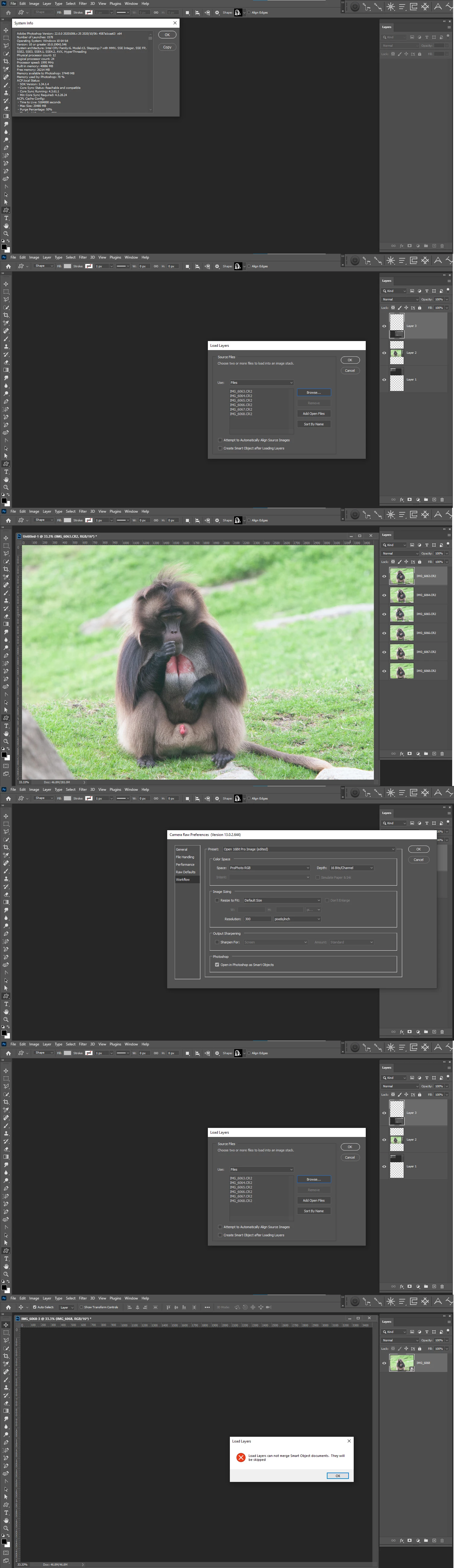Image resolution: width=454 pixels, height=1568 pixels.
Task: Select the Eyedropper tool beside the Untitled-1 canvas
Action: tap(6, 577)
